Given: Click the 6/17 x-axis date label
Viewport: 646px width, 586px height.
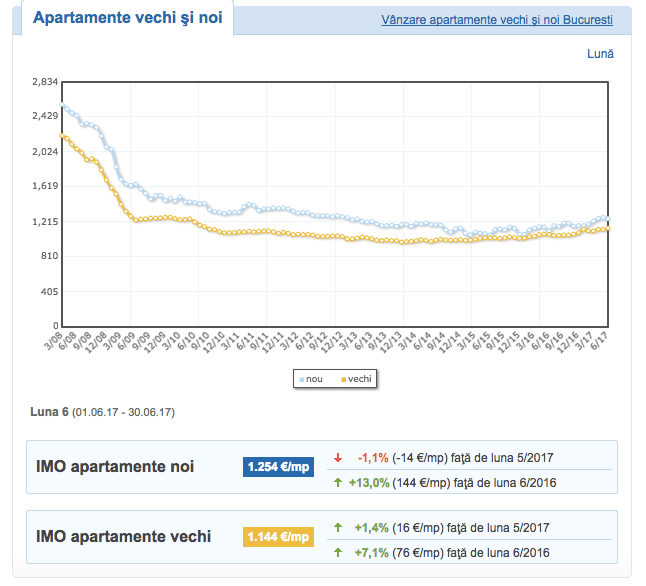Looking at the screenshot, I should coord(602,343).
